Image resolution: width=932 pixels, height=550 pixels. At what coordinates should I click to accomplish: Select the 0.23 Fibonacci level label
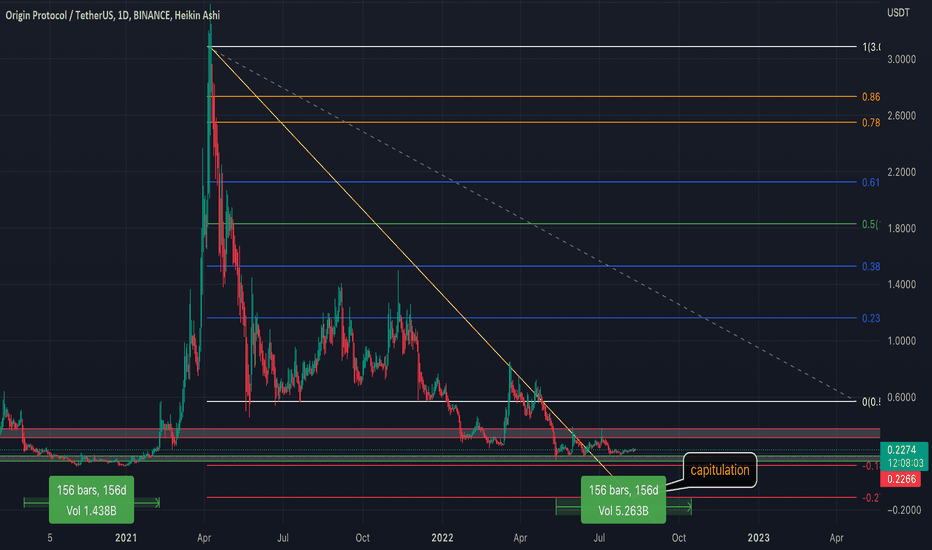click(871, 318)
